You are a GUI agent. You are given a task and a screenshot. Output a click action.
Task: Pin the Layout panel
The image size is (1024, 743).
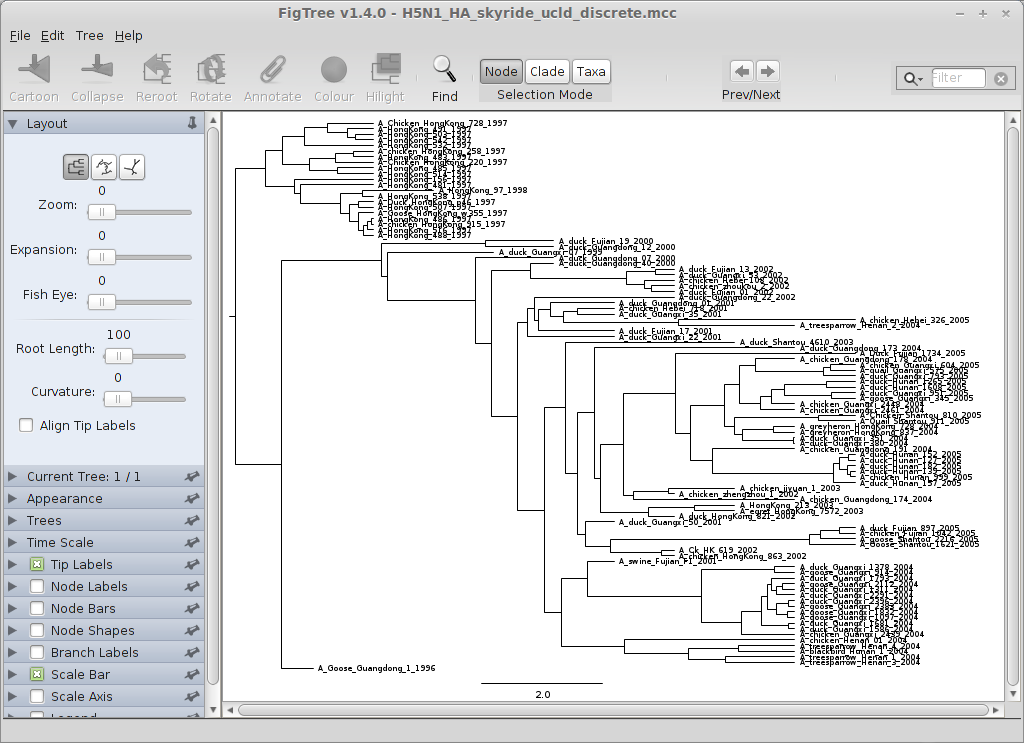click(x=192, y=123)
